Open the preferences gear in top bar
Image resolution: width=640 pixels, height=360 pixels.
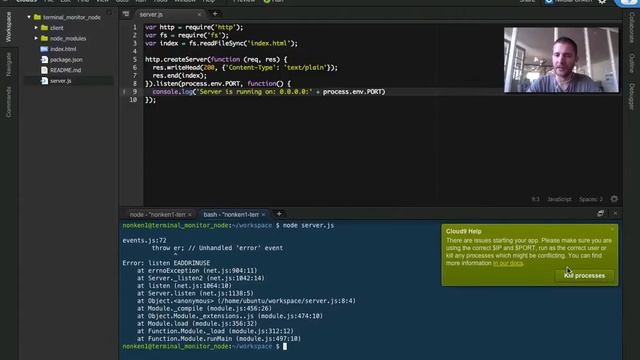click(602, 1)
